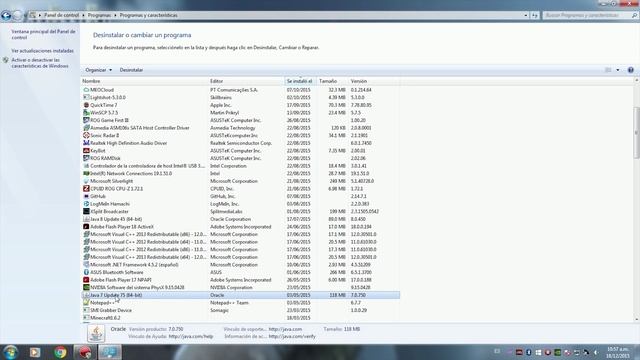
Task: Select the MEOCloud program icon
Action: coord(86,90)
